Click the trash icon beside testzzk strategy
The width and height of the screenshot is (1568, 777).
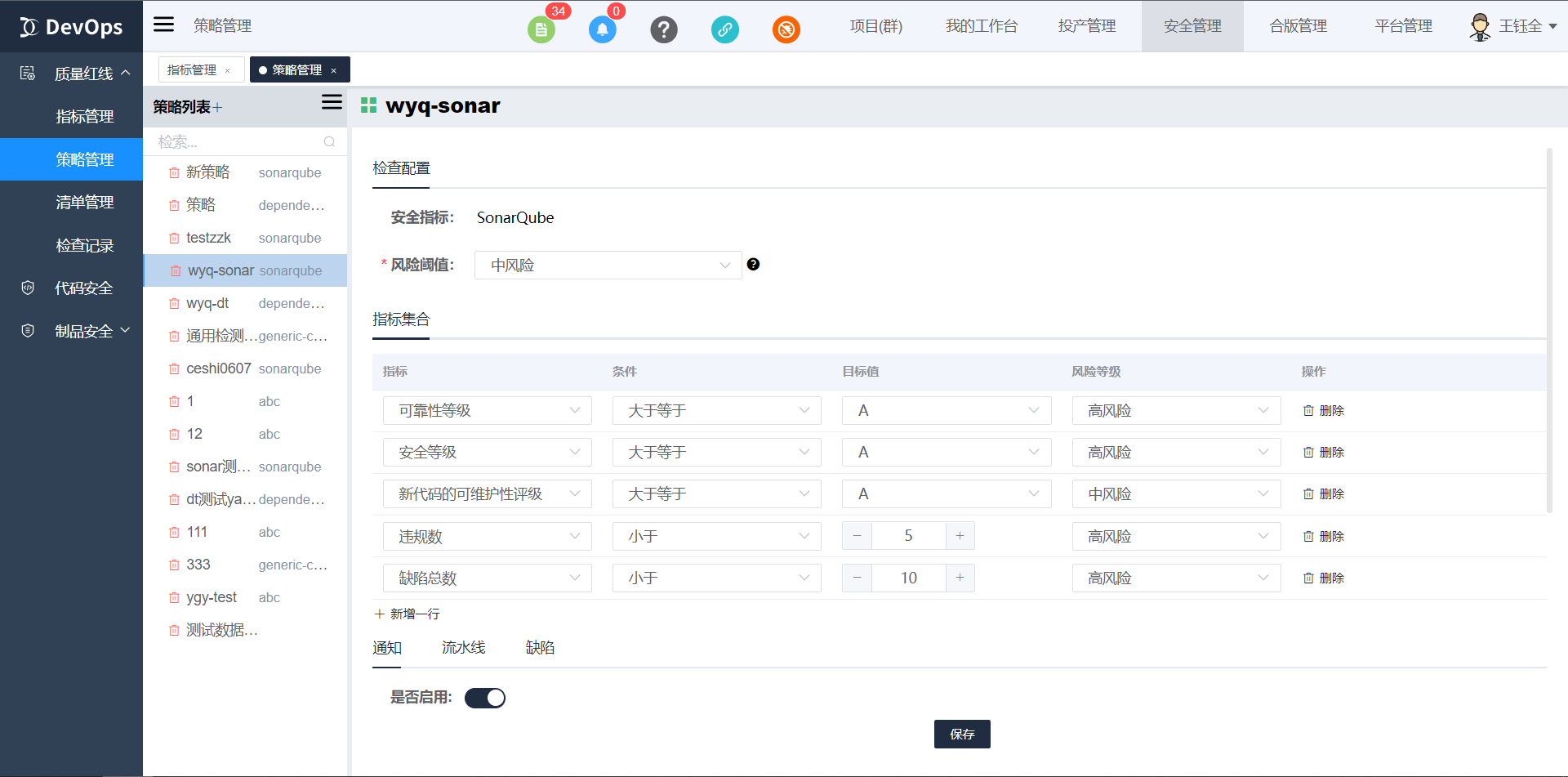point(174,239)
